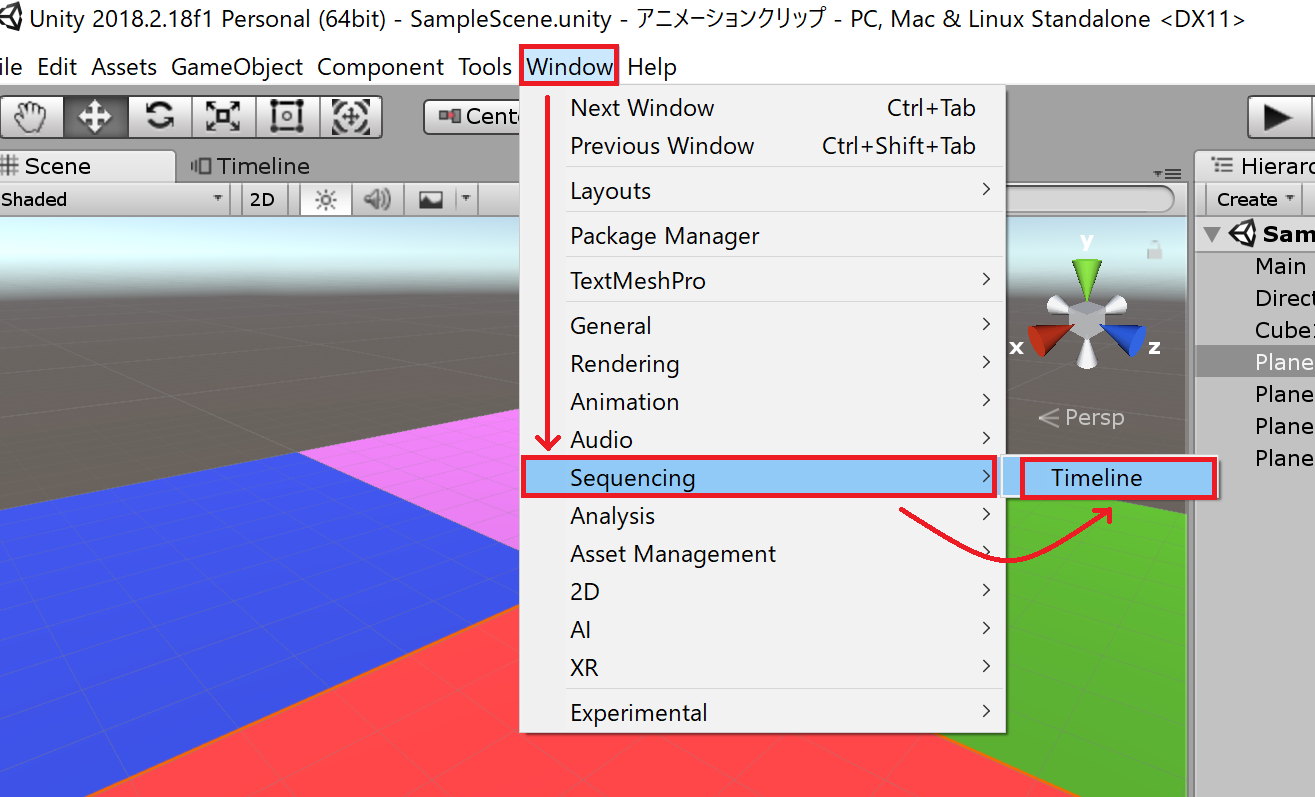The height and width of the screenshot is (797, 1315).
Task: Select the Hand tool in toolbar
Action: click(x=31, y=117)
